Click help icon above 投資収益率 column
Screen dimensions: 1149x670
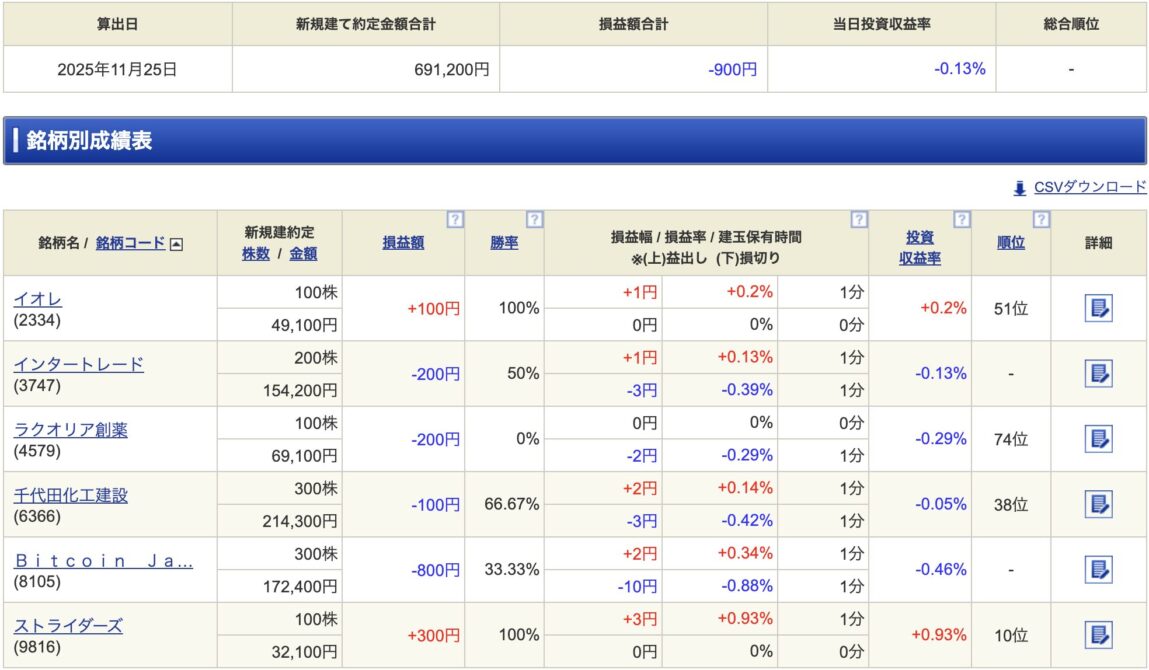click(x=961, y=219)
